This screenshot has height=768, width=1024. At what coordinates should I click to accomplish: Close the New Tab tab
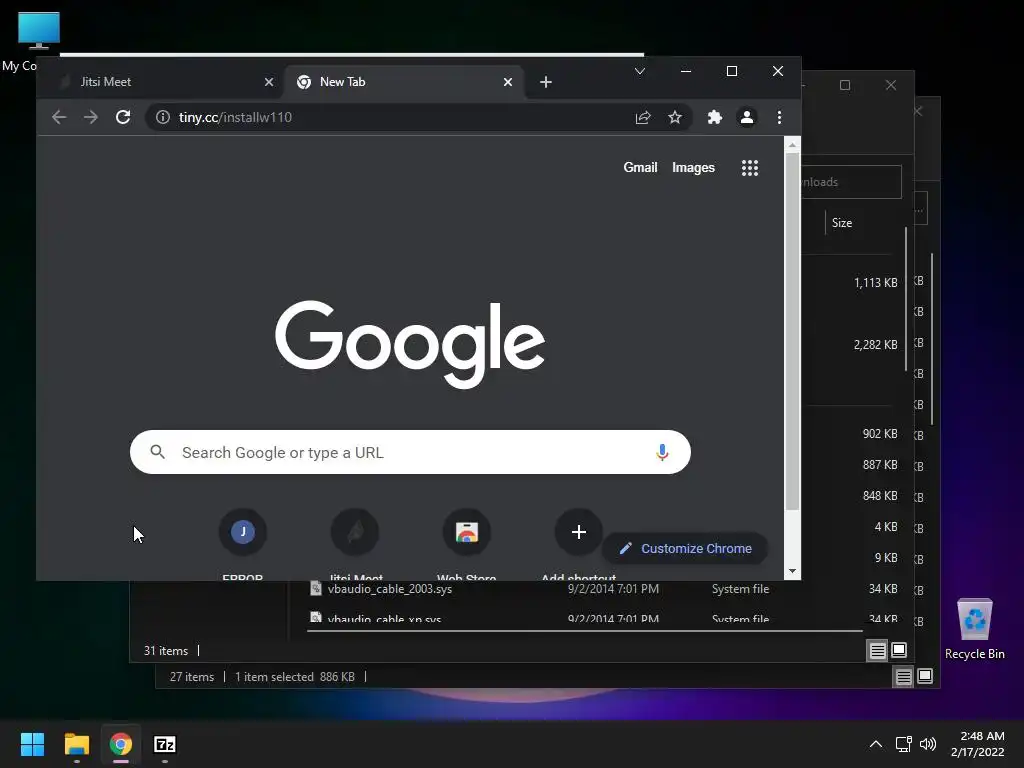(x=507, y=82)
